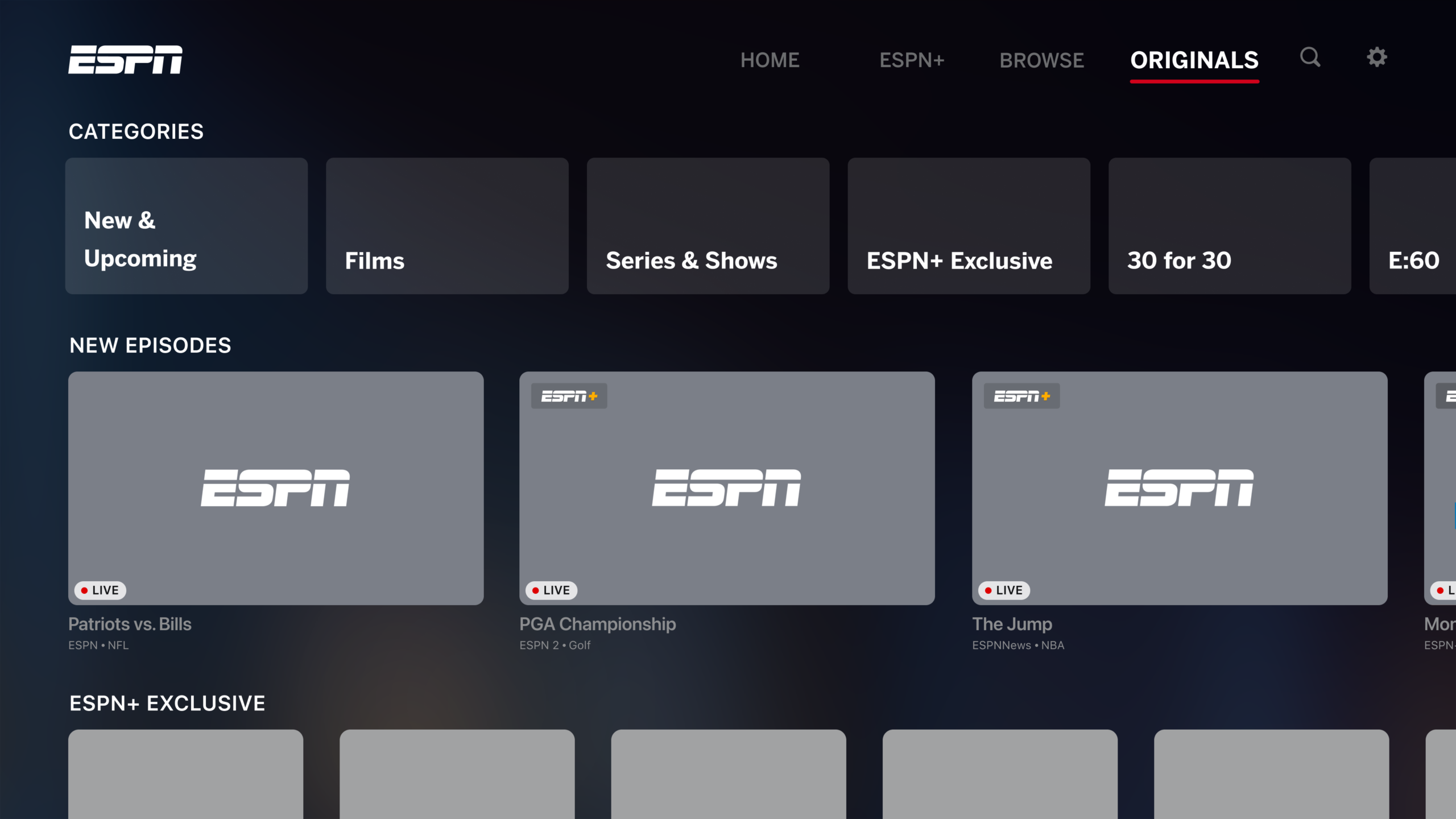
Task: Click LIVE badge on PGA Championship
Action: pyautogui.click(x=551, y=590)
